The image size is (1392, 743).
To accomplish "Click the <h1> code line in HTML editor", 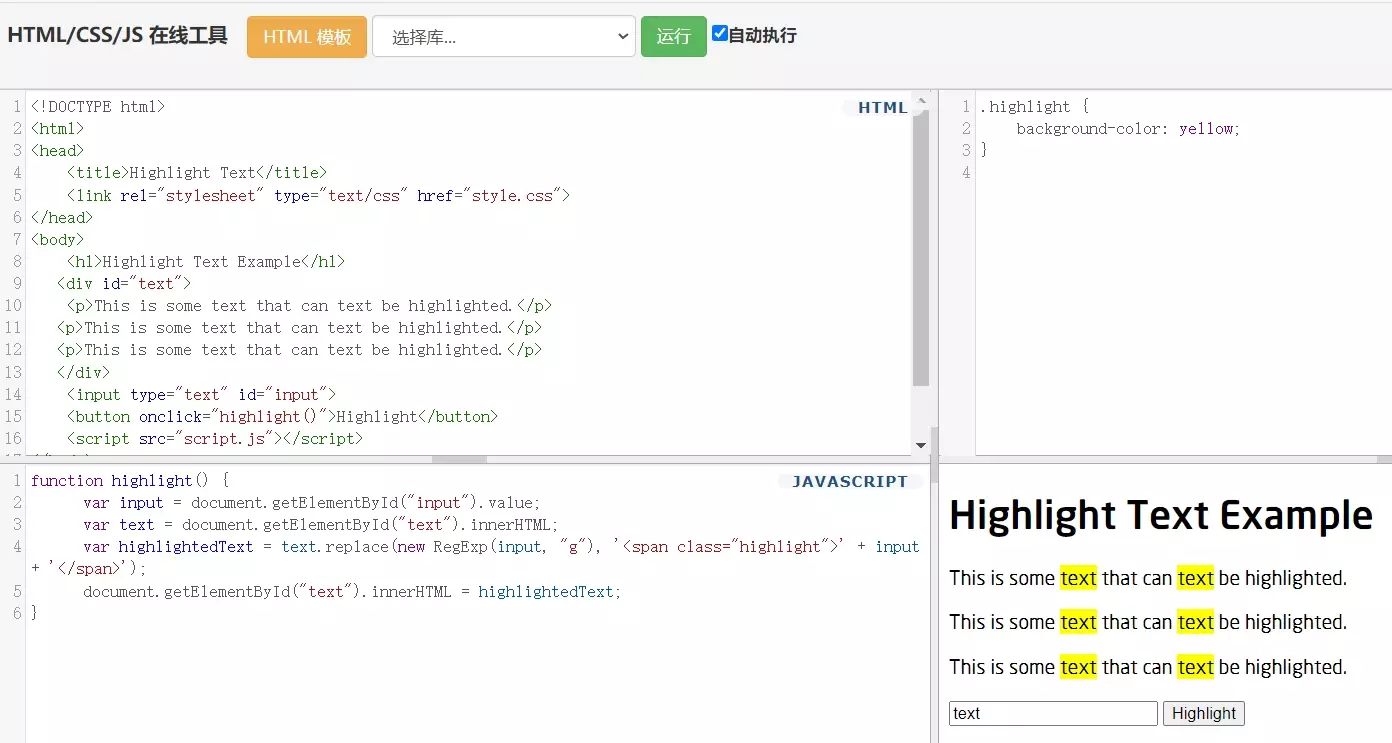I will click(x=206, y=261).
